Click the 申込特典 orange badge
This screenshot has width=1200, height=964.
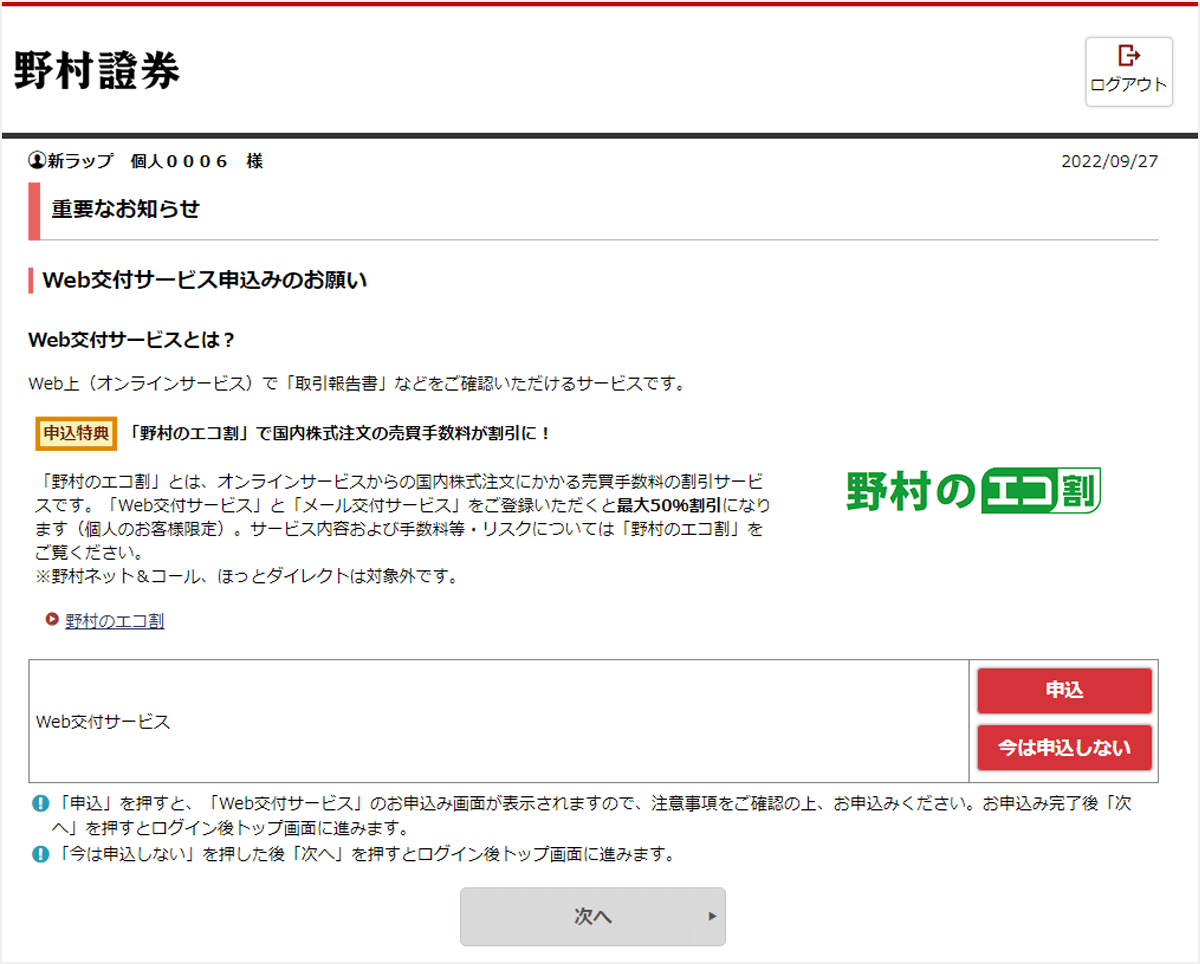coord(77,433)
